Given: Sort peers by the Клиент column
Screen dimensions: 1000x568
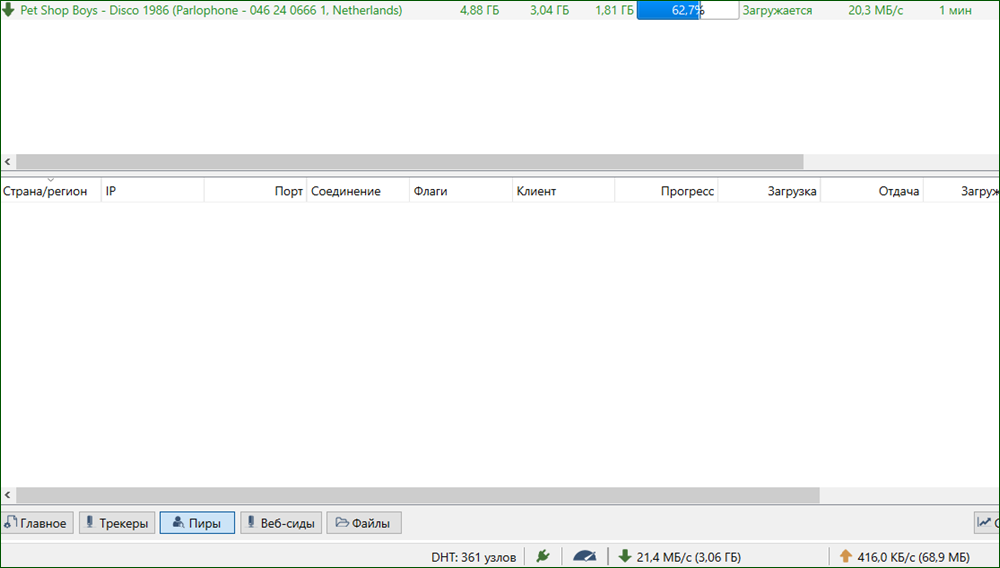Looking at the screenshot, I should coord(564,191).
